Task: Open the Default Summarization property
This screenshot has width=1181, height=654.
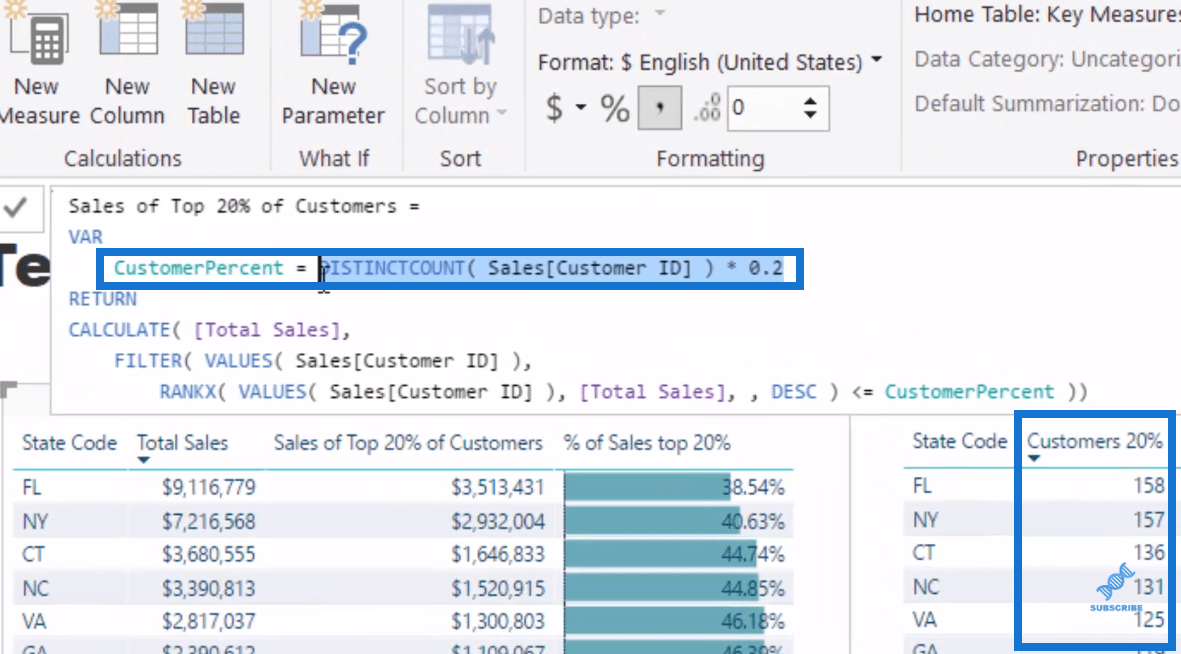Action: [x=1047, y=104]
